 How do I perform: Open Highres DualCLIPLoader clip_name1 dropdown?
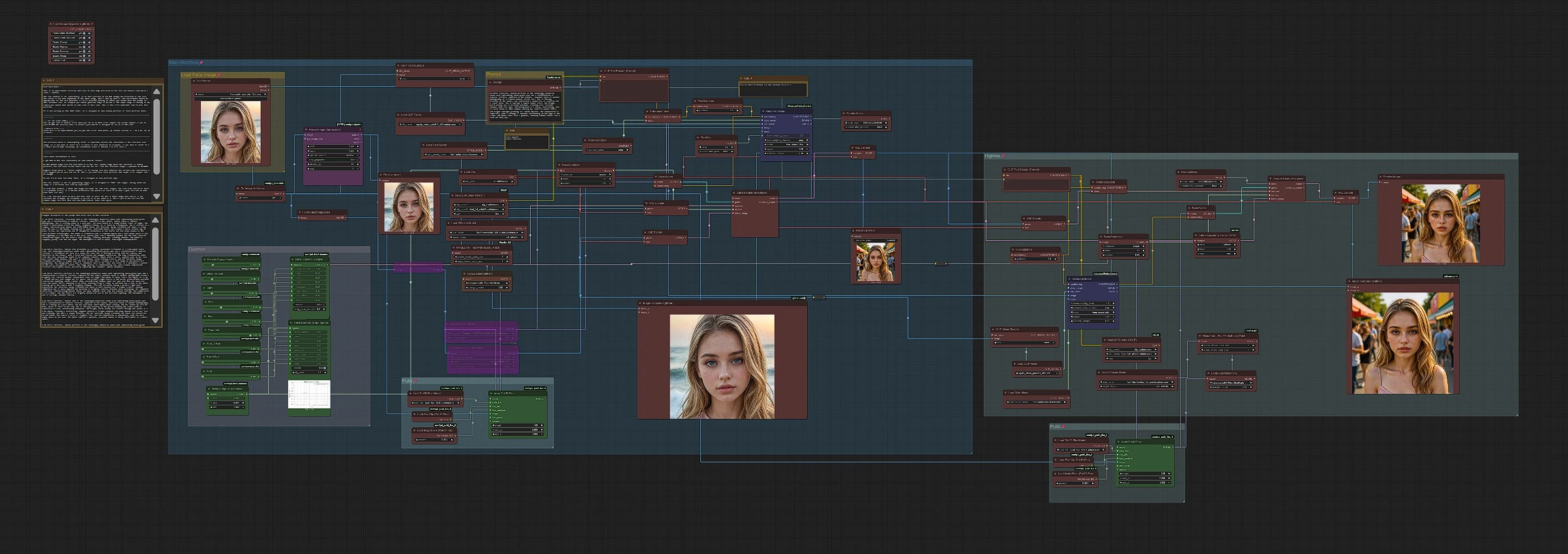point(1131,350)
